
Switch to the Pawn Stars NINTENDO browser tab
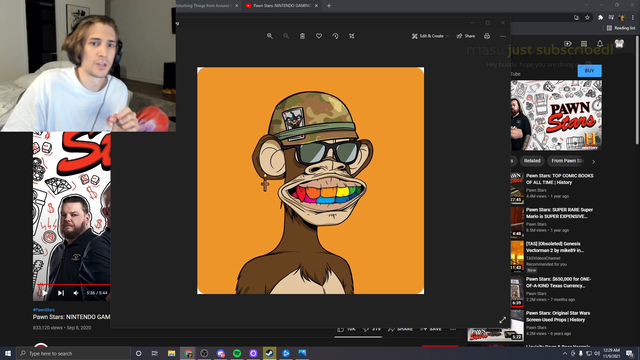point(281,6)
